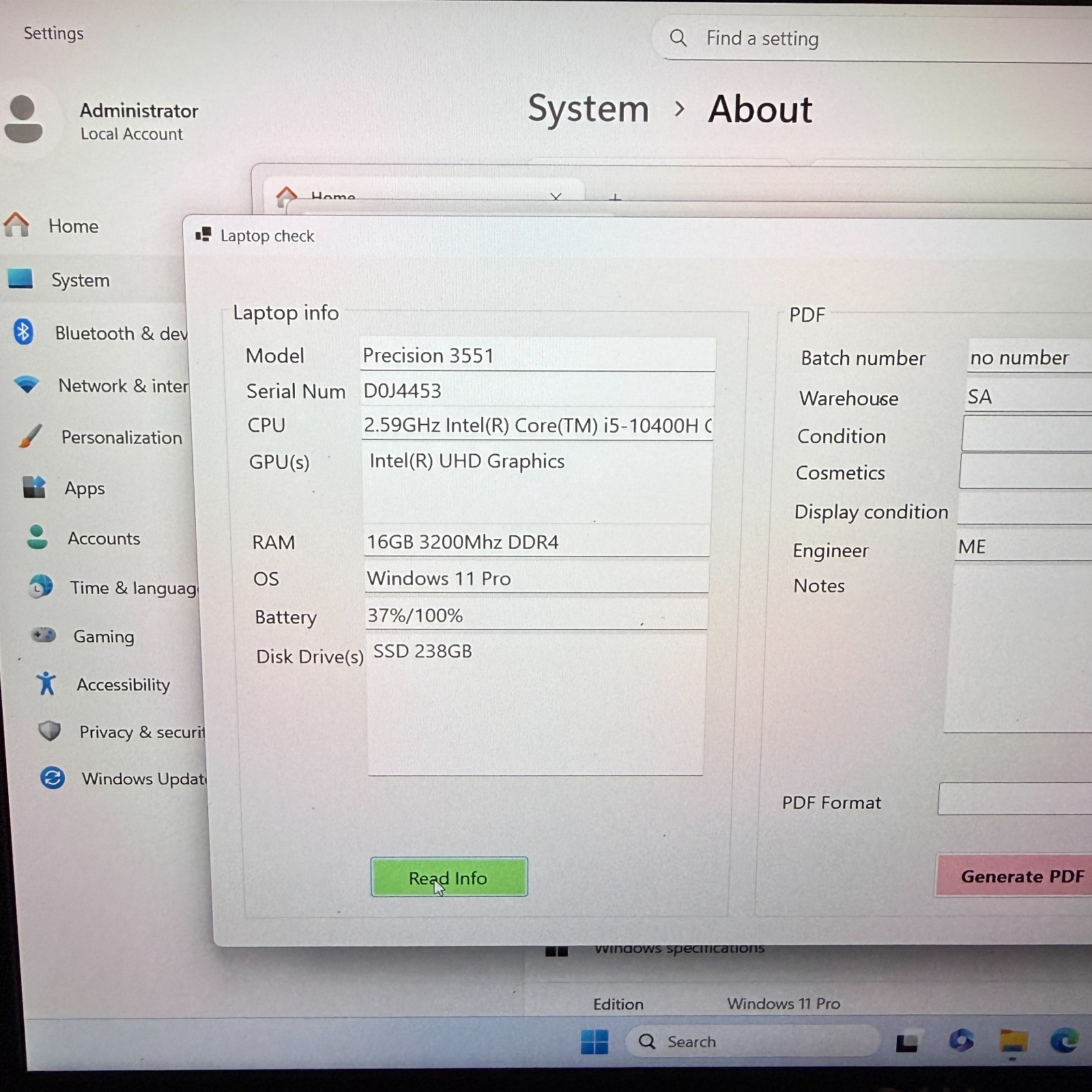
Task: Open Network & internet settings
Action: 124,386
